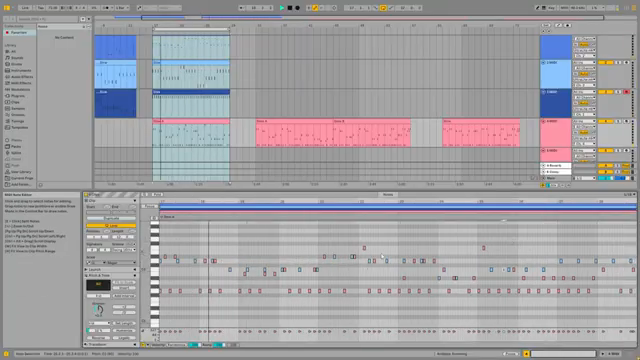Open Splice in browser Places
This screenshot has height=360, width=640.
(x=16, y=153)
